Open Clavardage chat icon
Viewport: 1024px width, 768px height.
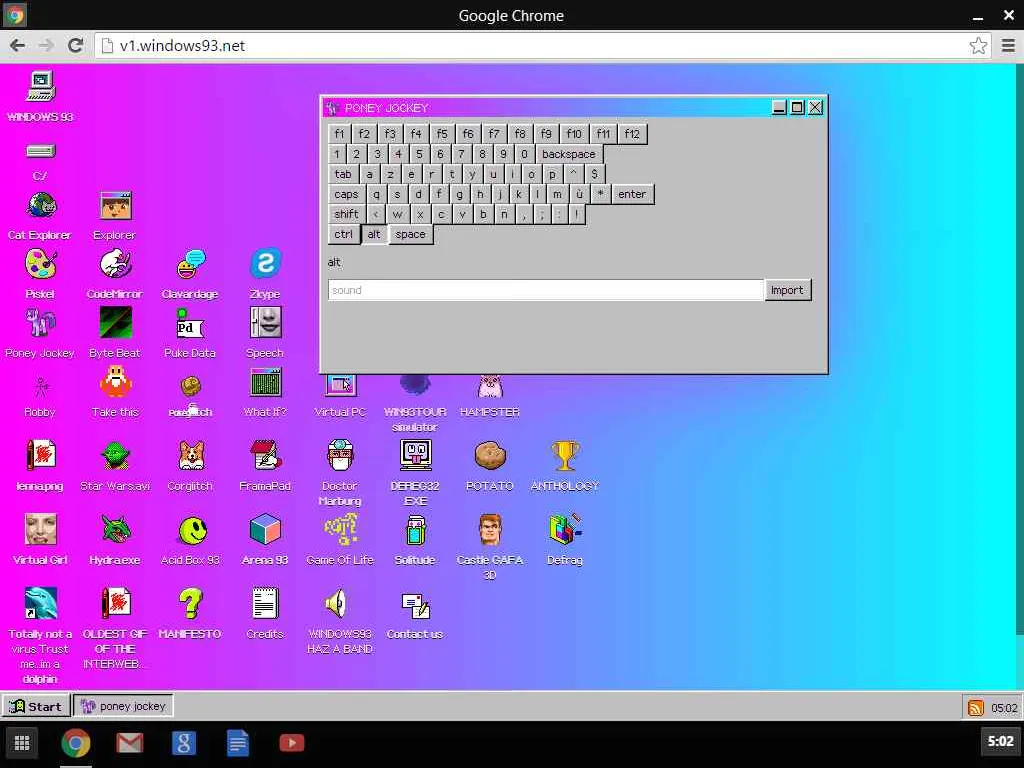[191, 265]
